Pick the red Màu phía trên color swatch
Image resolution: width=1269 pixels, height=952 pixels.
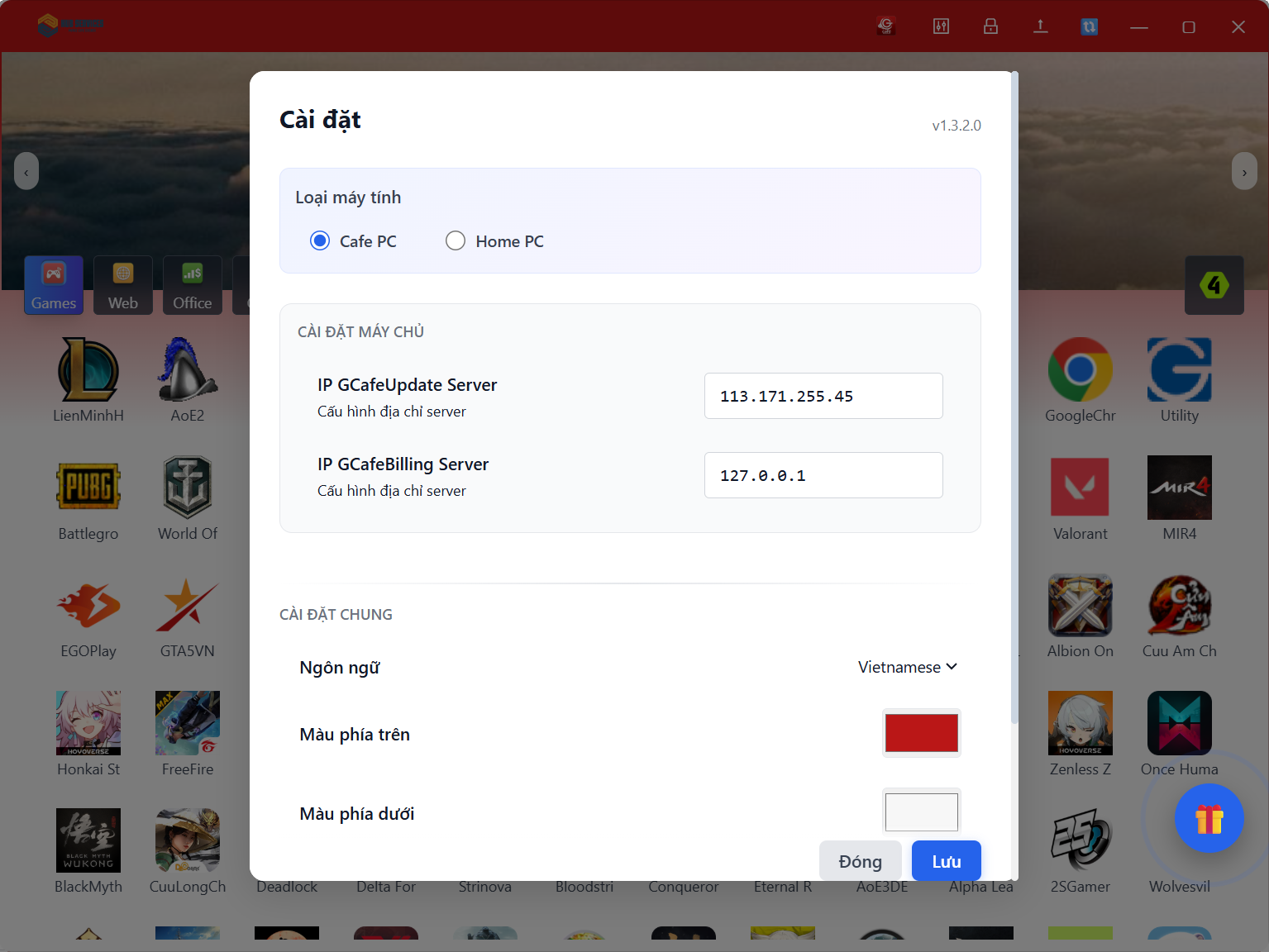(x=922, y=733)
